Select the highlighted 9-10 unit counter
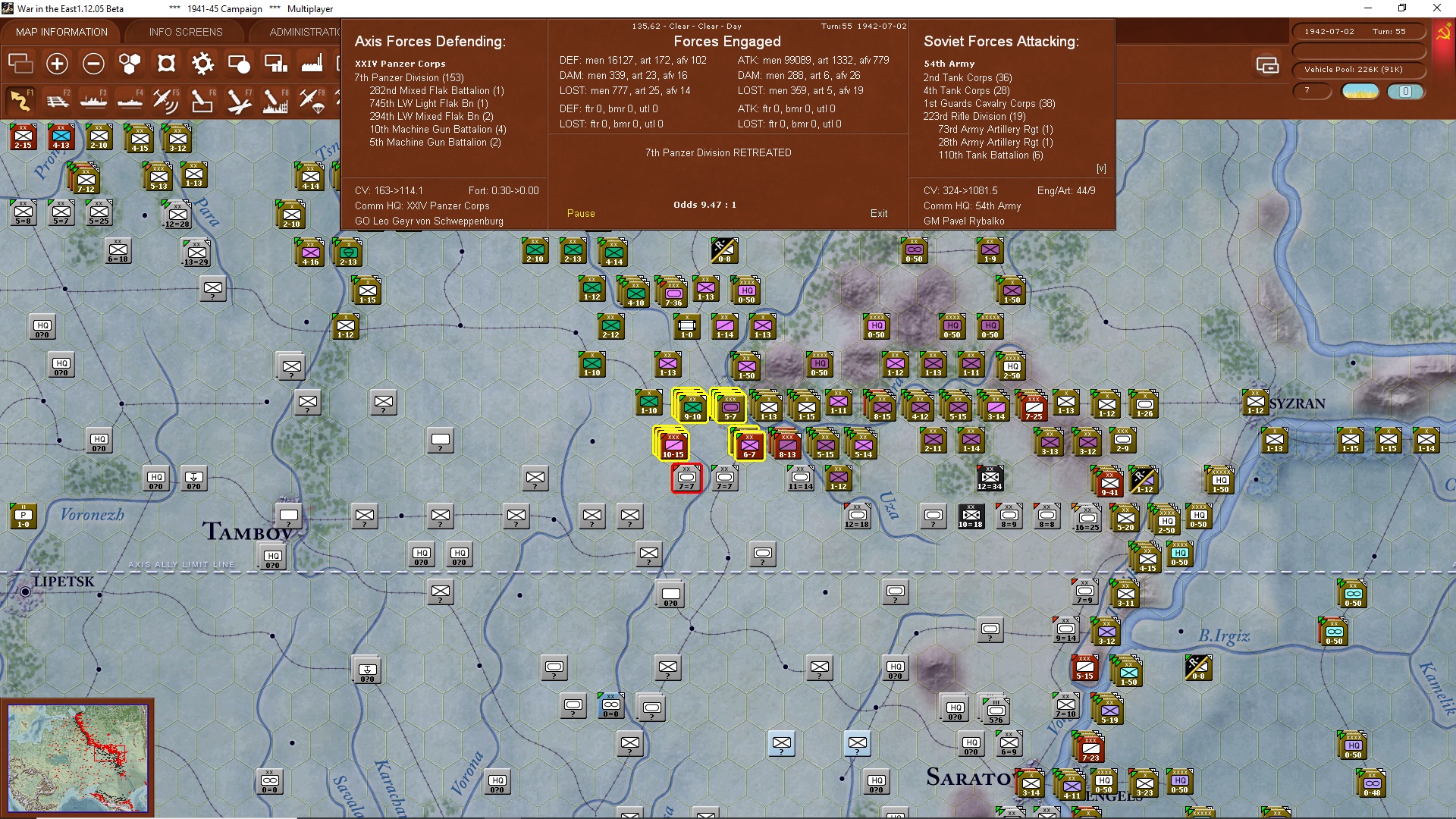The width and height of the screenshot is (1456, 819). (x=692, y=406)
